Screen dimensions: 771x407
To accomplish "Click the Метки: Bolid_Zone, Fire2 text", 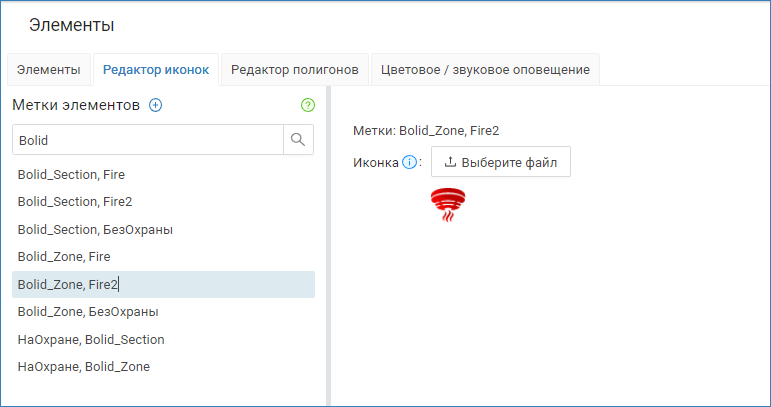I will [x=426, y=131].
